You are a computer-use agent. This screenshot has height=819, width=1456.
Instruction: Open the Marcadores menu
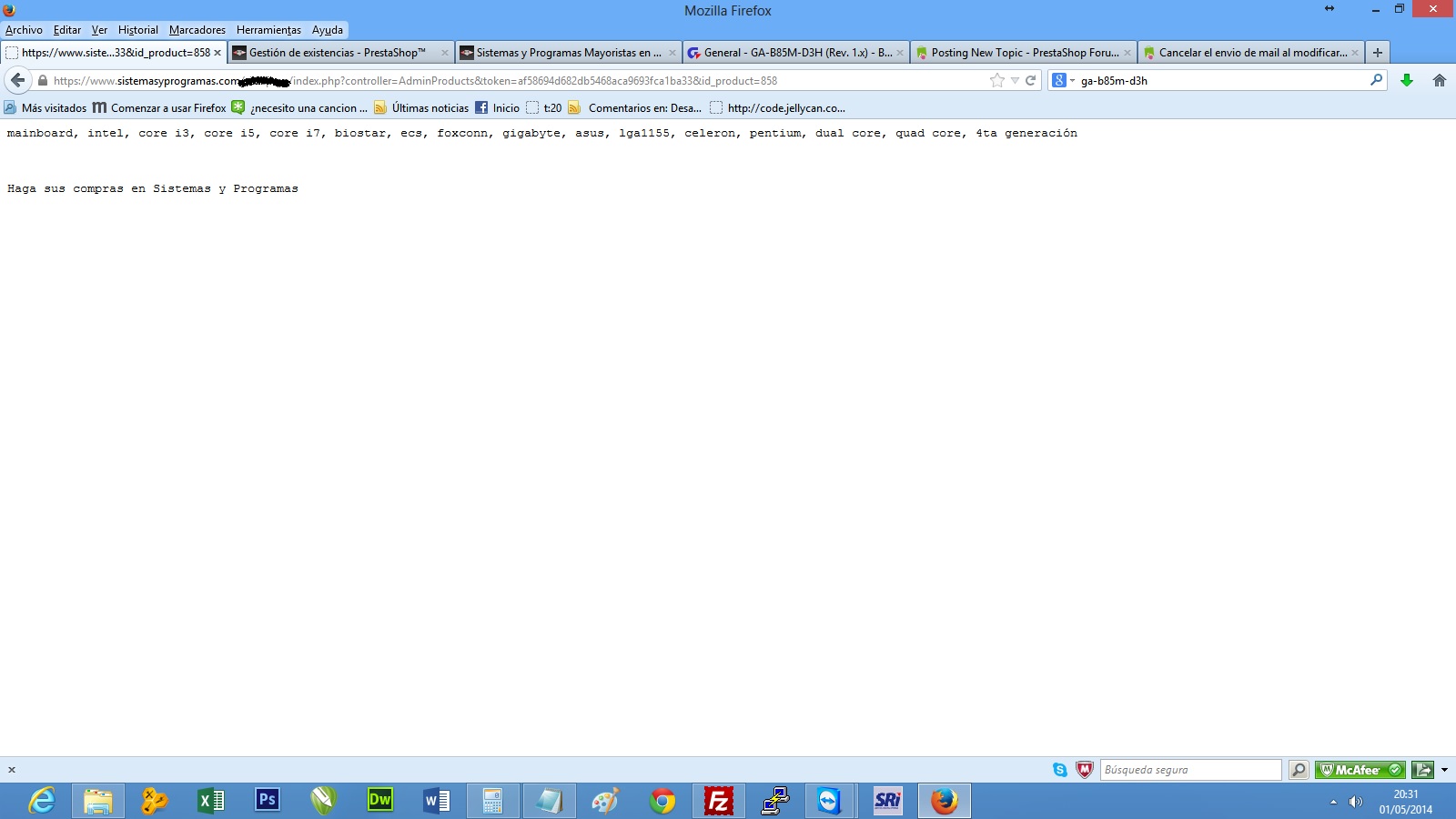[197, 30]
